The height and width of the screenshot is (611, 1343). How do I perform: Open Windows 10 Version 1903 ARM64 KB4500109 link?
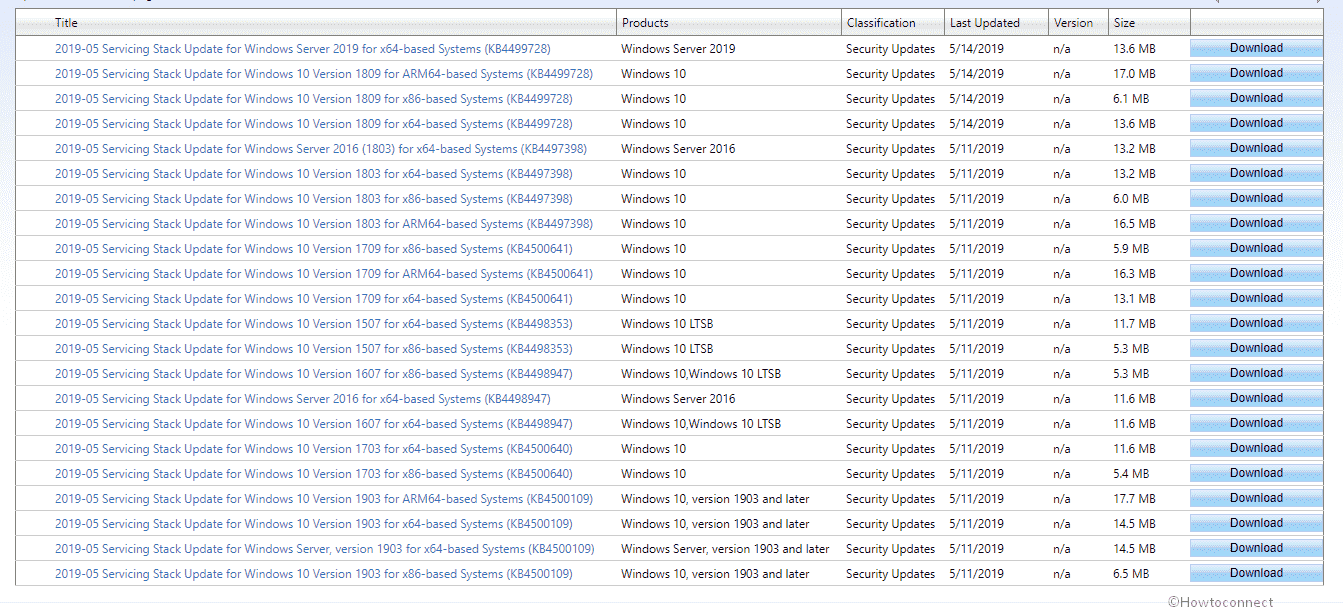pos(324,499)
